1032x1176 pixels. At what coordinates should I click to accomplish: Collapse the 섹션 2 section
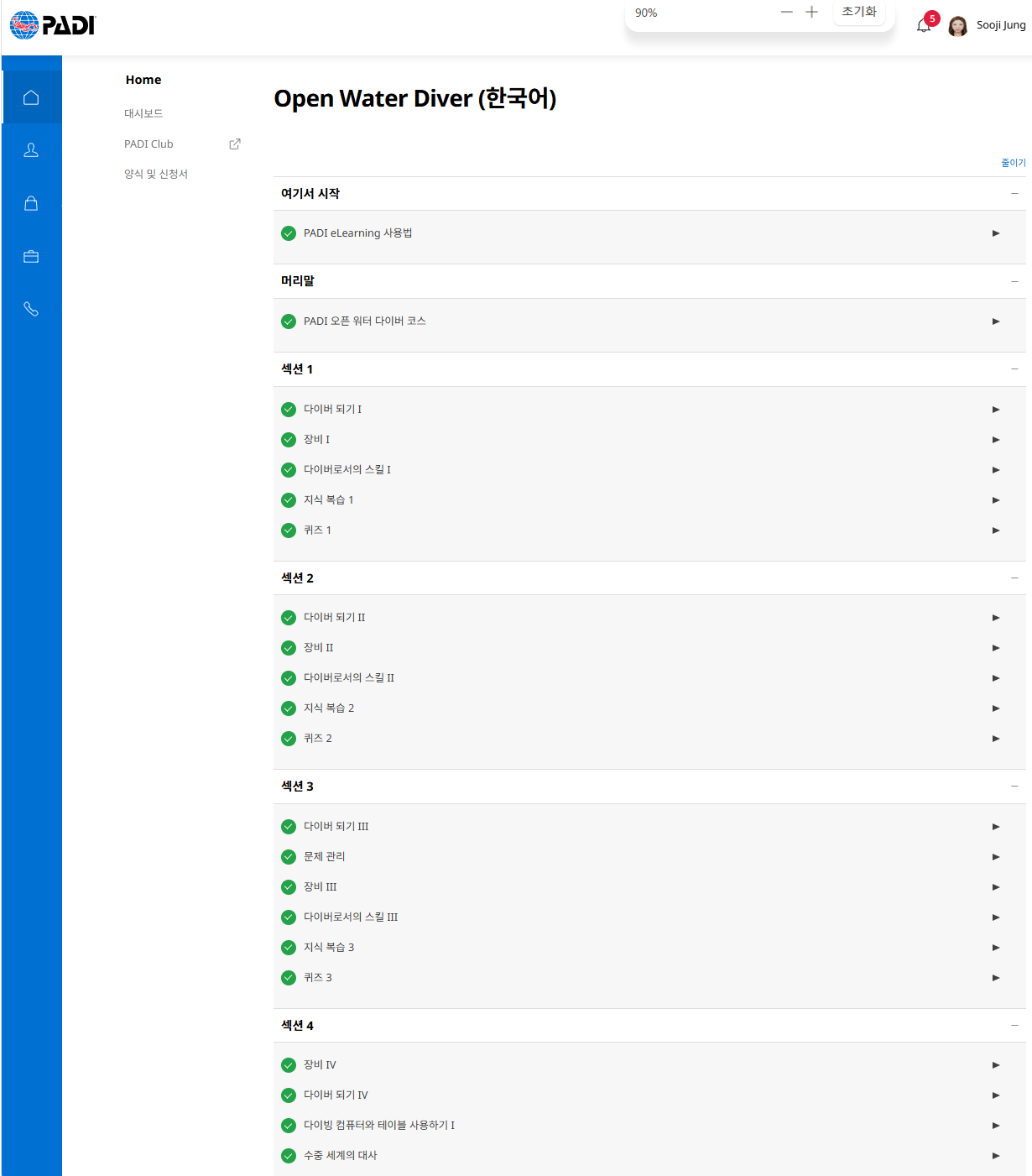pos(1014,578)
